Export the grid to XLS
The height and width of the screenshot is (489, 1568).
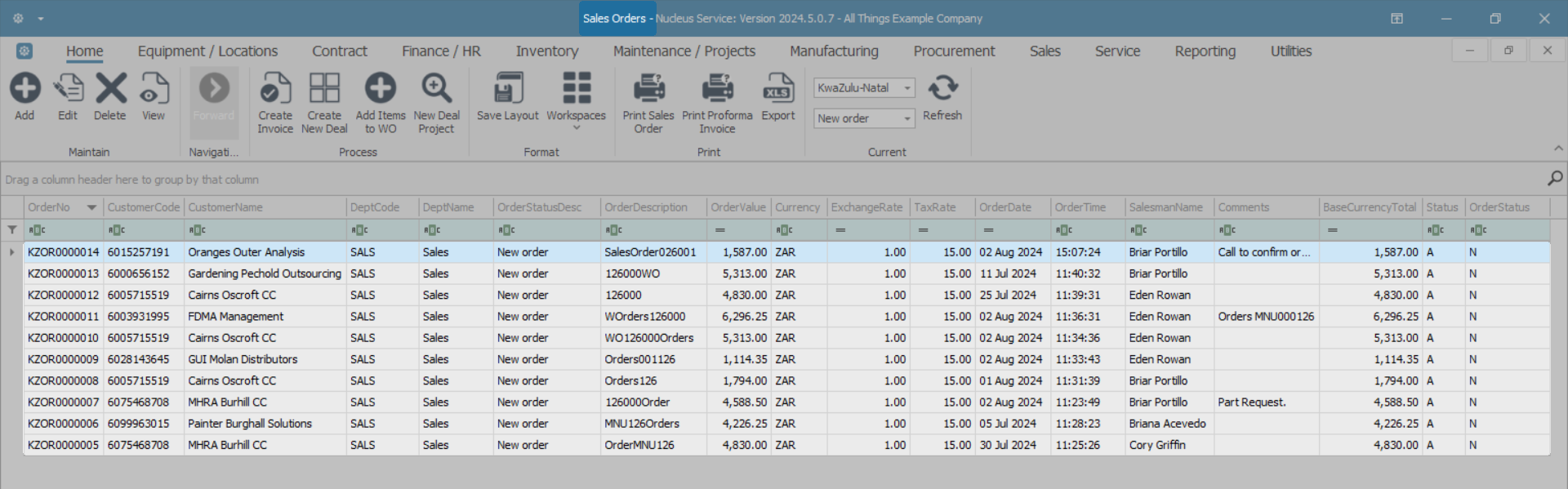coord(777,89)
